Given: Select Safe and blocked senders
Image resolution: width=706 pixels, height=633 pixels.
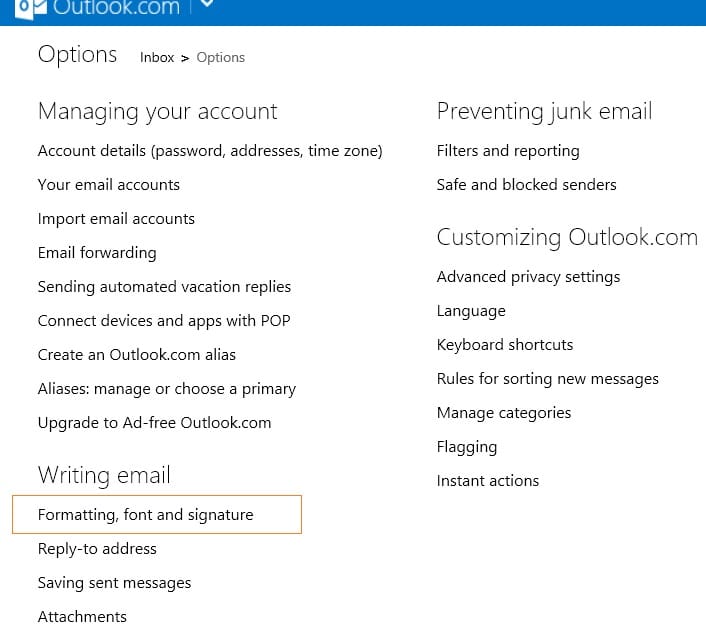Looking at the screenshot, I should [526, 185].
